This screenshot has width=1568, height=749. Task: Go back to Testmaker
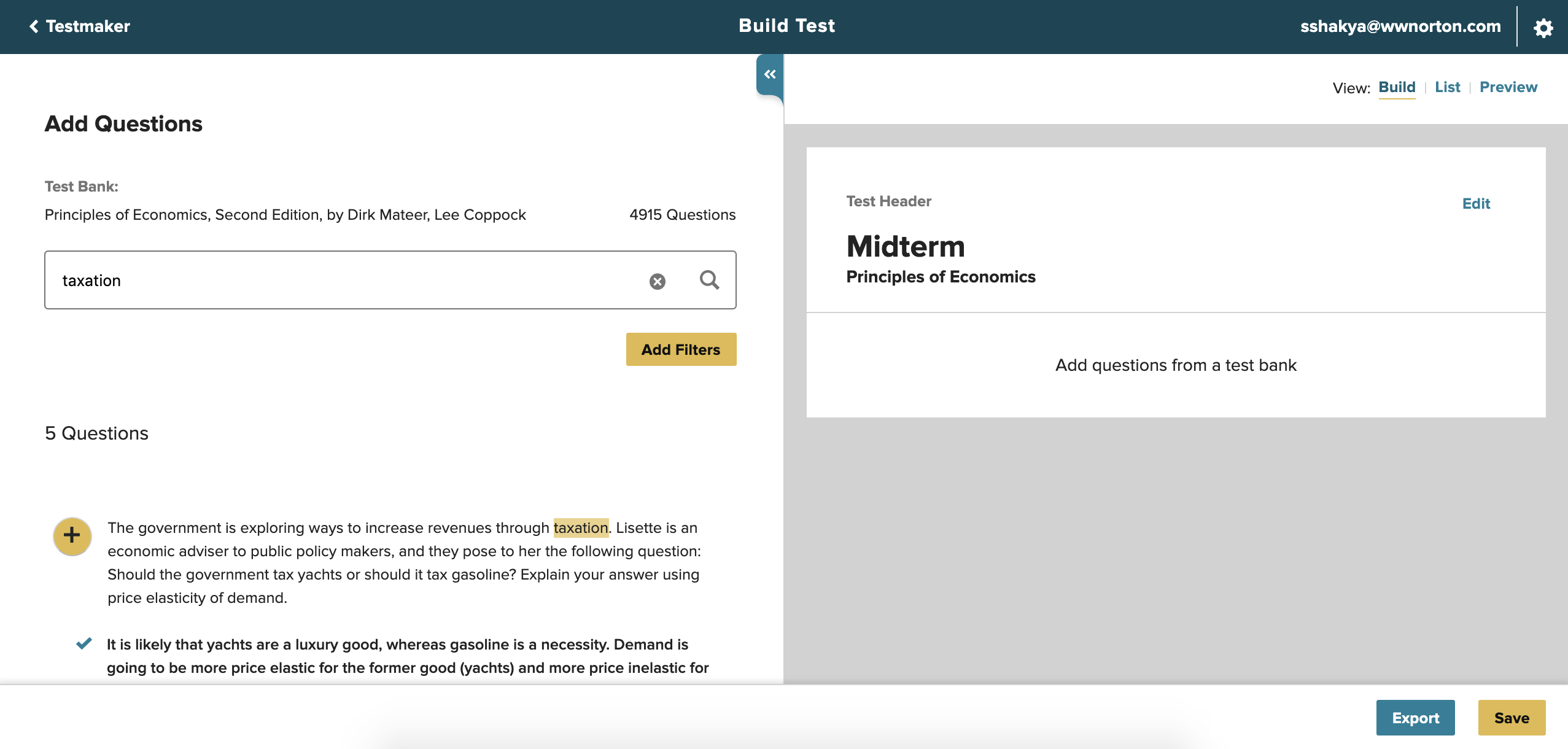click(x=87, y=26)
